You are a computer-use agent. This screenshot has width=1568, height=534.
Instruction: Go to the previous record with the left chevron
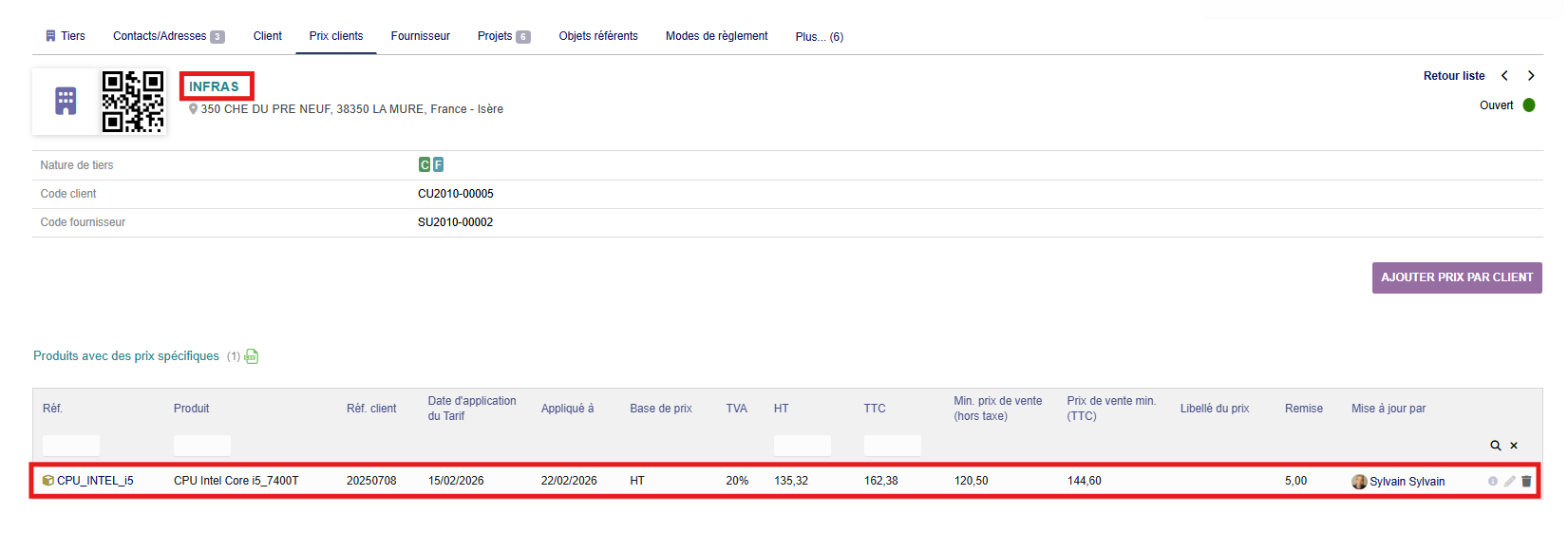tap(1504, 76)
